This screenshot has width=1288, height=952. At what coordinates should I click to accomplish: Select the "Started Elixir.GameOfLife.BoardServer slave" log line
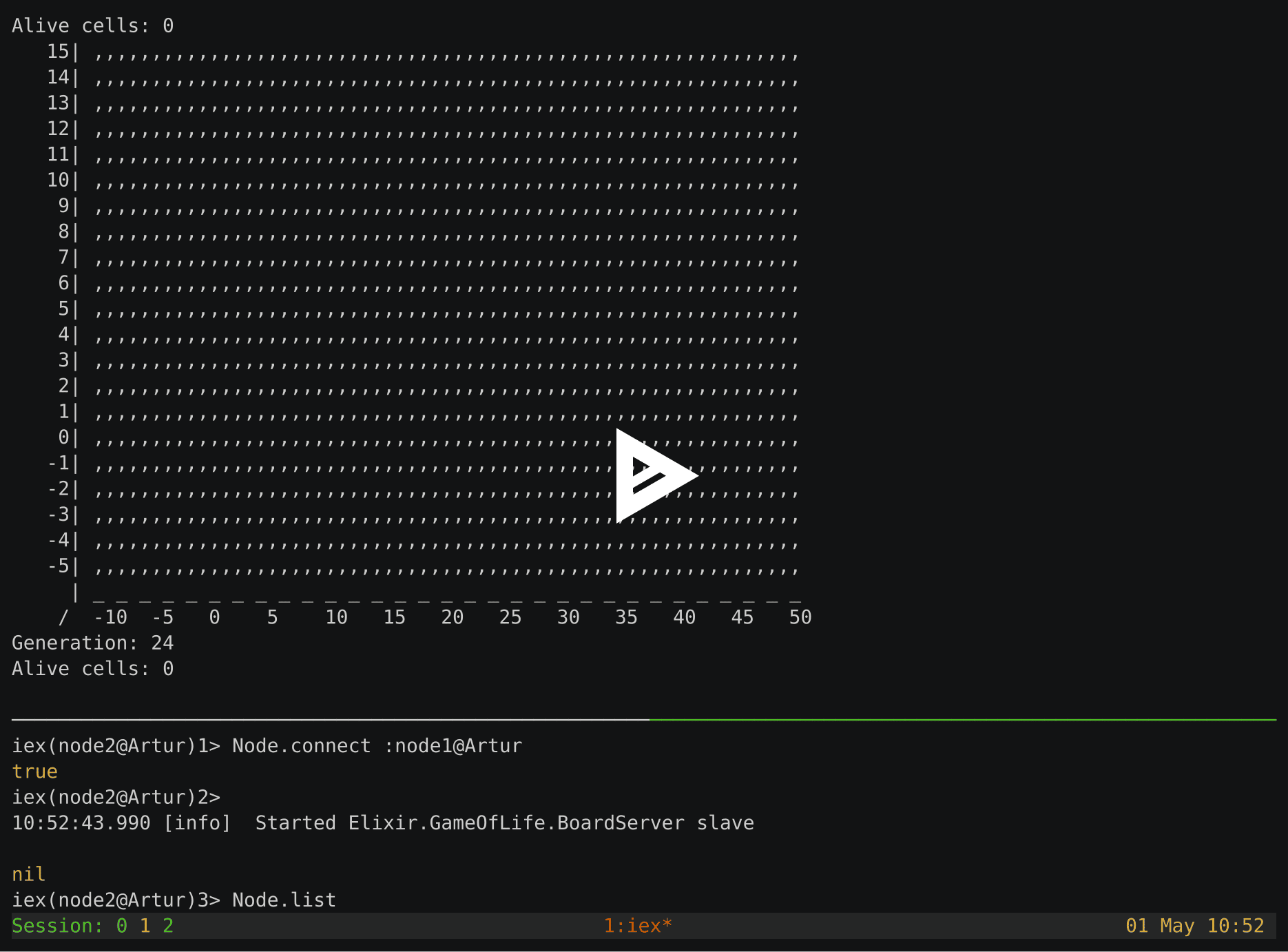pyautogui.click(x=505, y=822)
